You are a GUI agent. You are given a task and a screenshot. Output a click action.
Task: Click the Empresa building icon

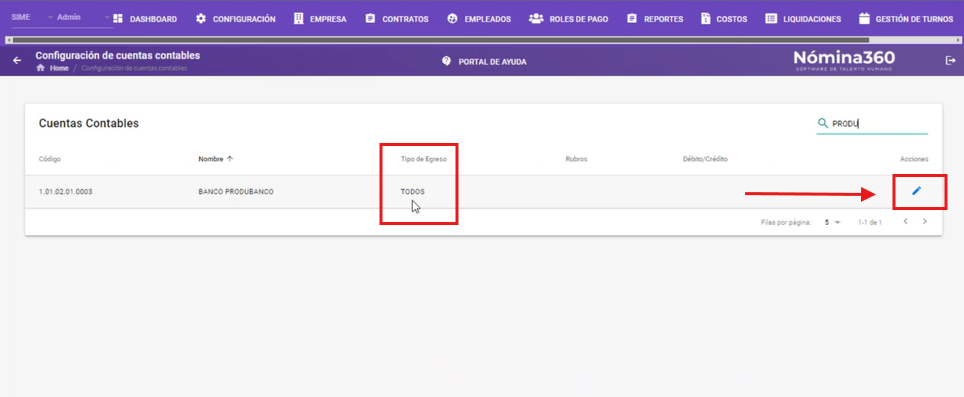click(299, 18)
